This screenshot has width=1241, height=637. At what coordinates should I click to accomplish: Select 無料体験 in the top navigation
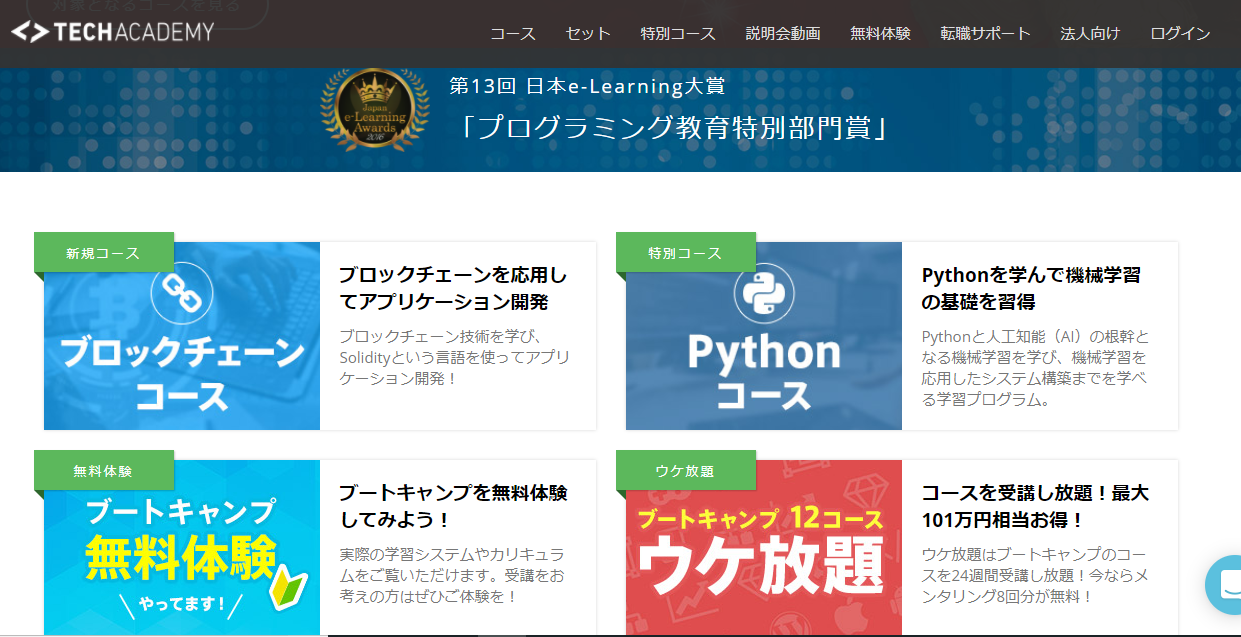coord(880,34)
